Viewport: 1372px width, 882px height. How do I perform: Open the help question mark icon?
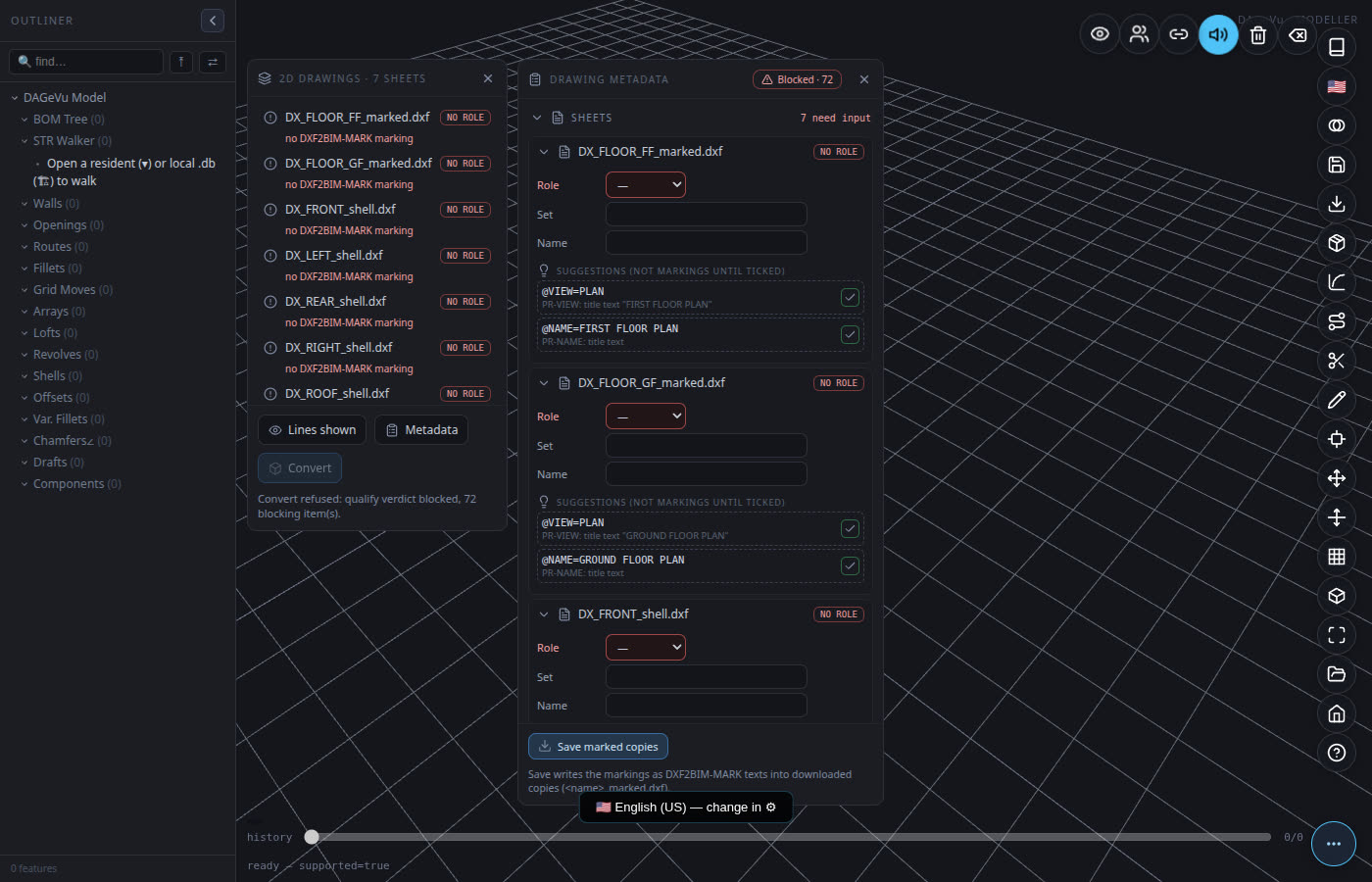click(1337, 753)
